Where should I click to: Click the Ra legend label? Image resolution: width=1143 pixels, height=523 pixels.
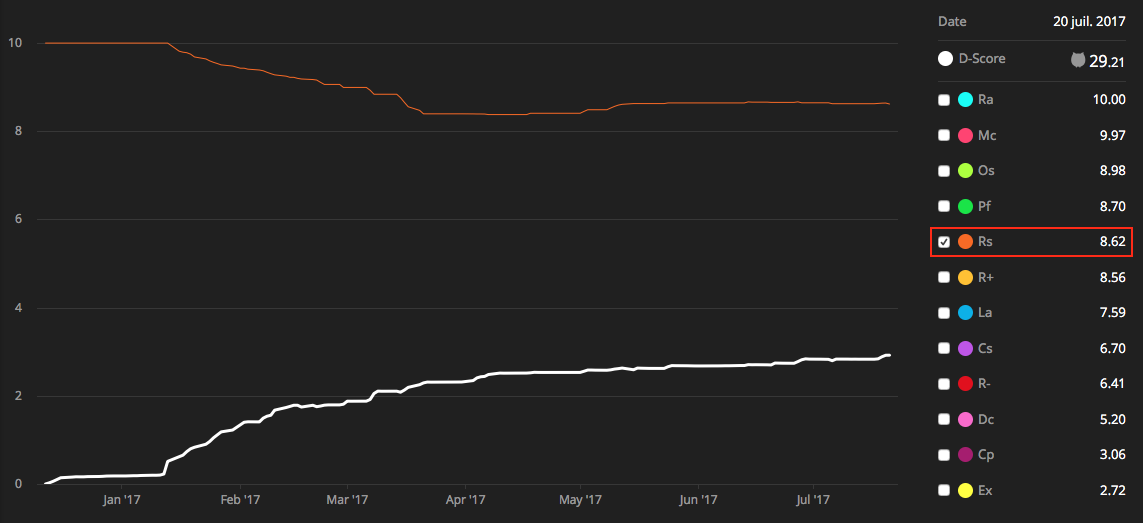tap(986, 100)
